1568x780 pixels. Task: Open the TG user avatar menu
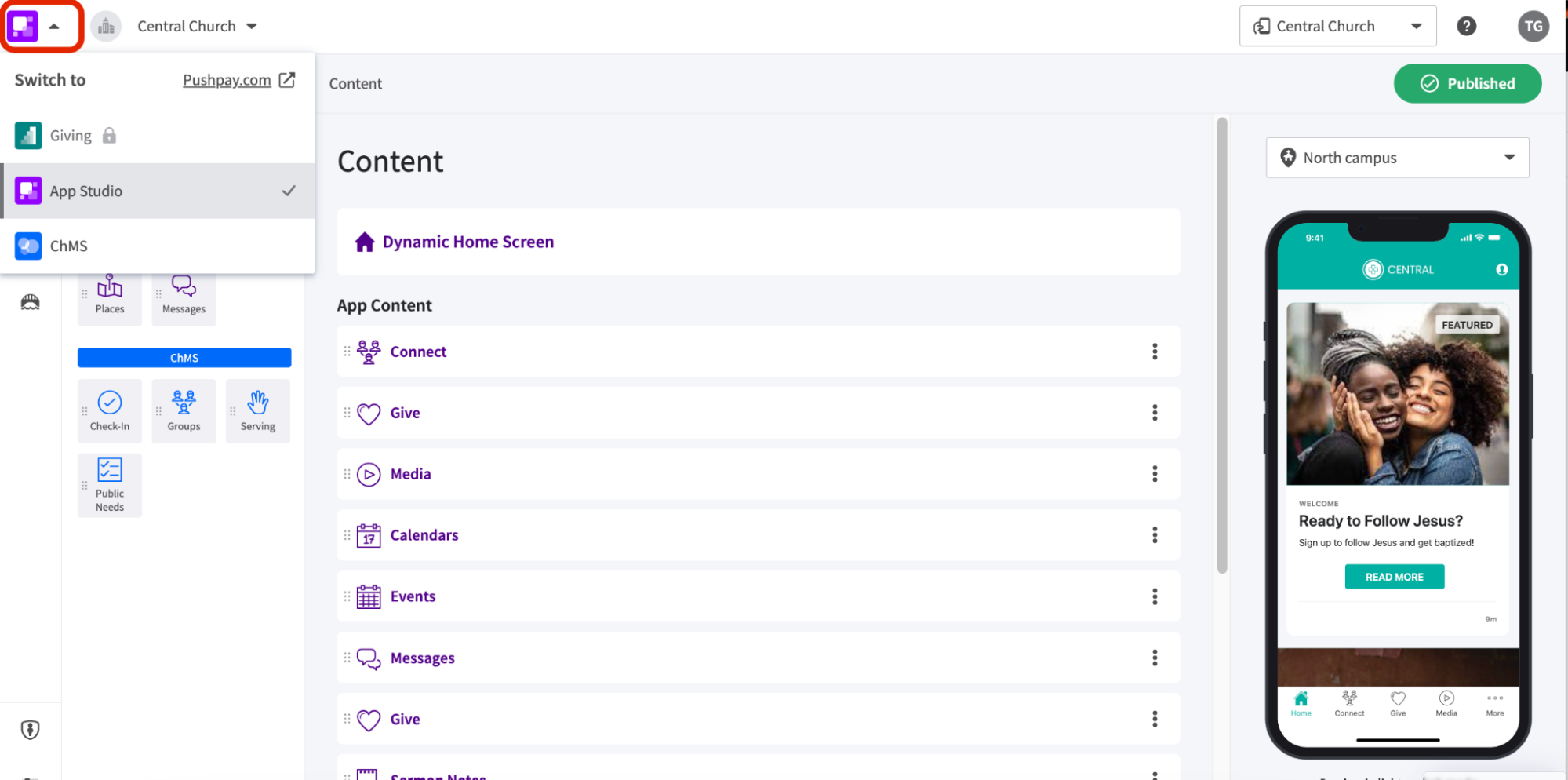click(1533, 26)
